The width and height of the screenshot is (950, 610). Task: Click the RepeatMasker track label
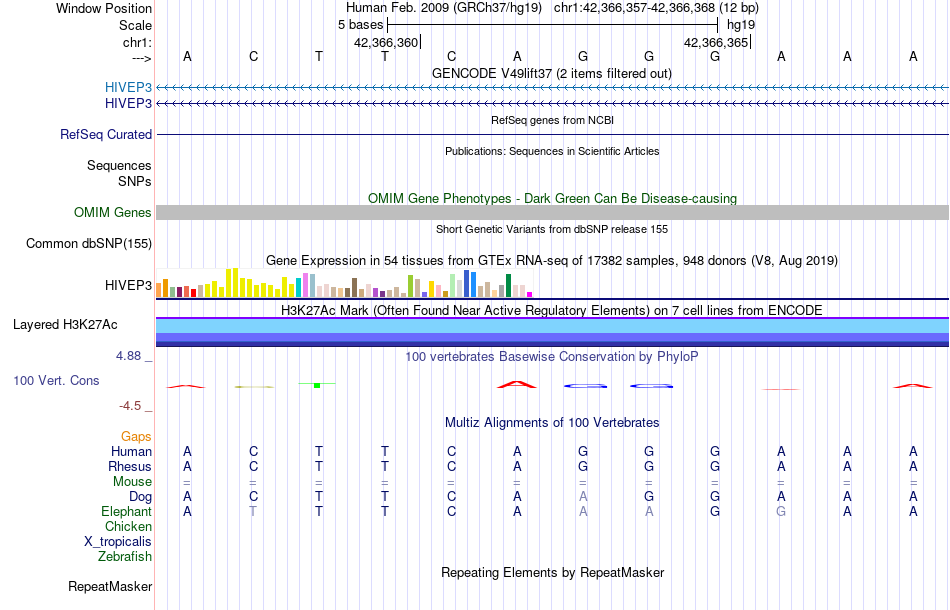click(x=110, y=586)
